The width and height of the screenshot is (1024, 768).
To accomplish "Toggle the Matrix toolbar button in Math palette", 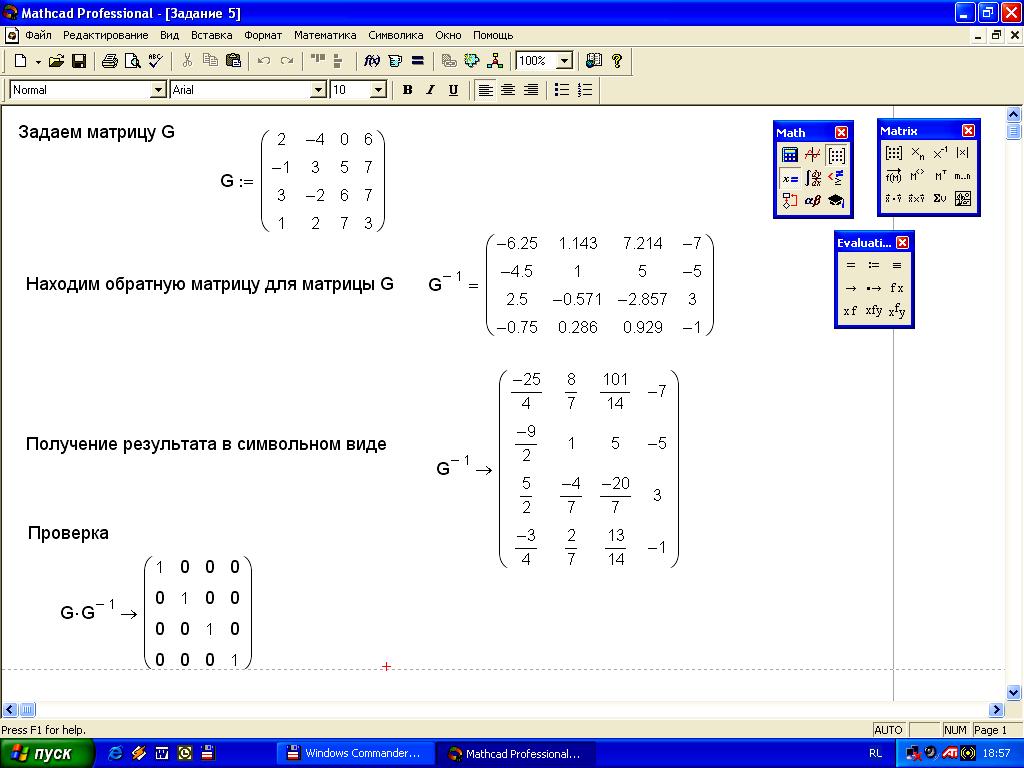I will click(x=836, y=155).
